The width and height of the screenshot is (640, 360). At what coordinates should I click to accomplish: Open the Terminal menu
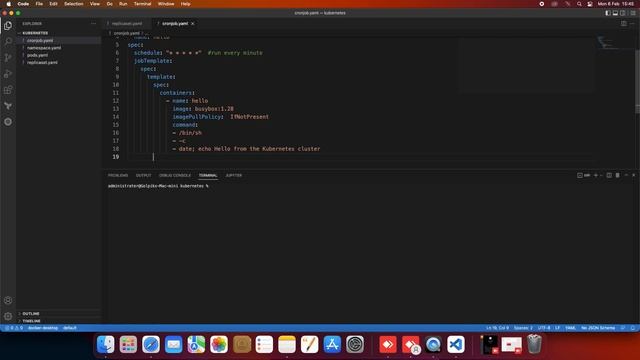coord(142,4)
